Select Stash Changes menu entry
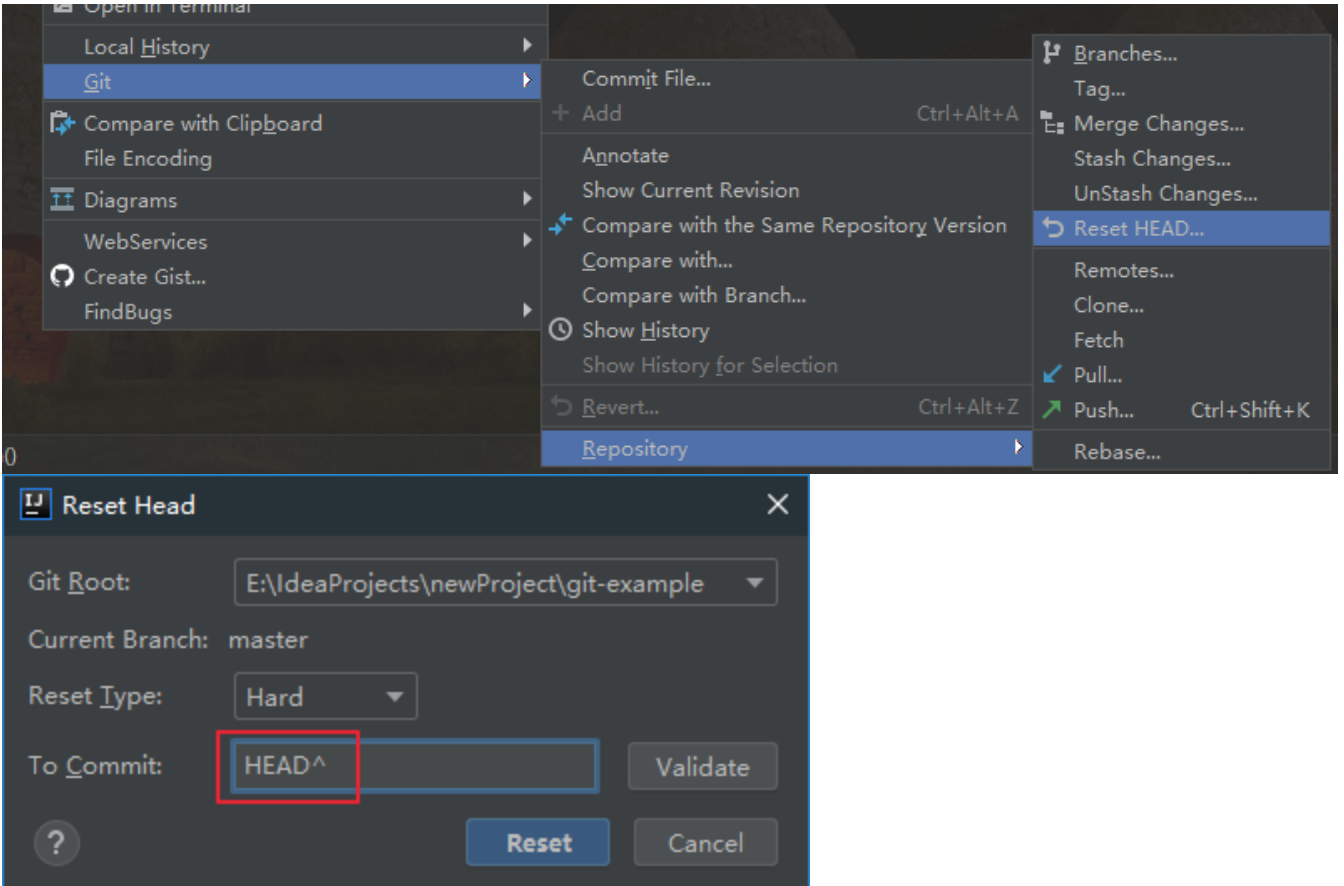1344x886 pixels. click(1152, 159)
